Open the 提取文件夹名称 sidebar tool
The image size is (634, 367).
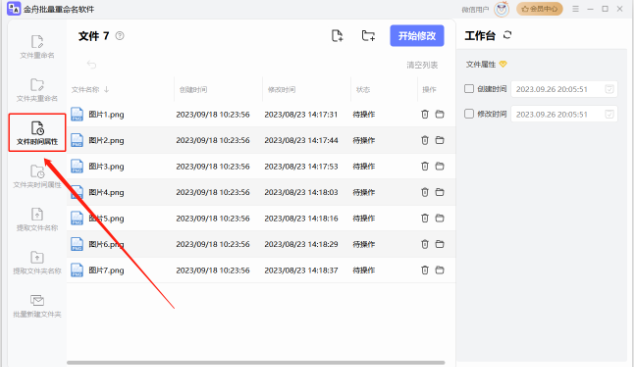point(37,263)
